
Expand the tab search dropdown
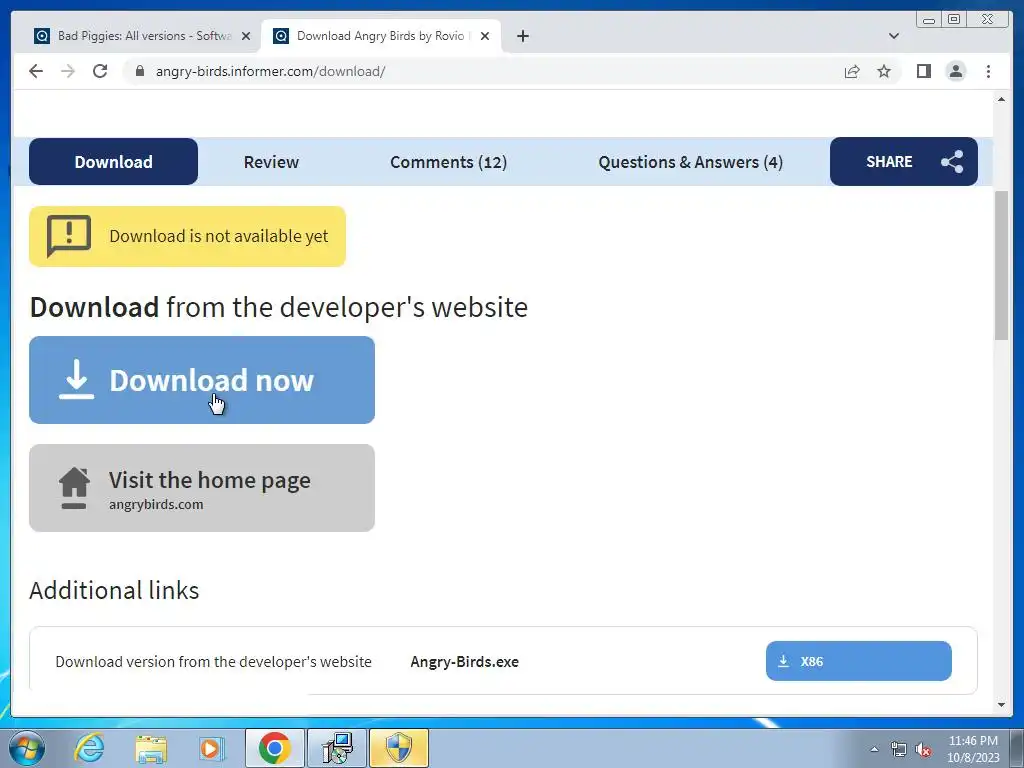click(x=893, y=36)
